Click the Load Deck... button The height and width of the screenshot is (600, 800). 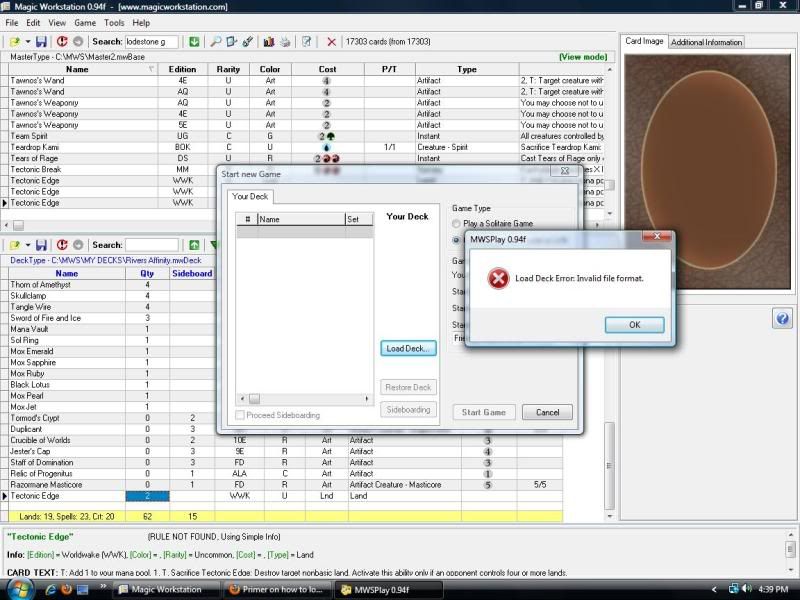[408, 348]
